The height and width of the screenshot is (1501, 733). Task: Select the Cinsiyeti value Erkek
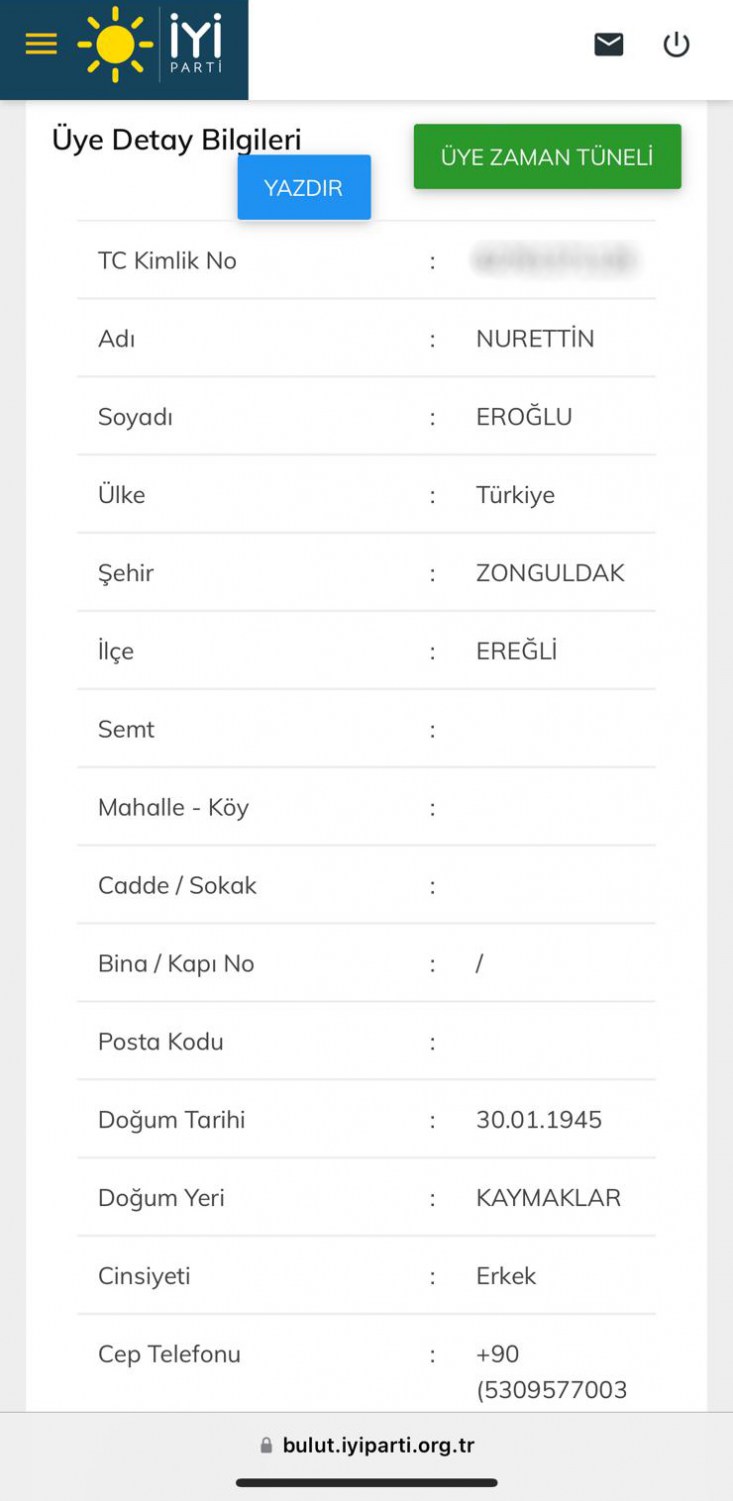click(506, 1275)
